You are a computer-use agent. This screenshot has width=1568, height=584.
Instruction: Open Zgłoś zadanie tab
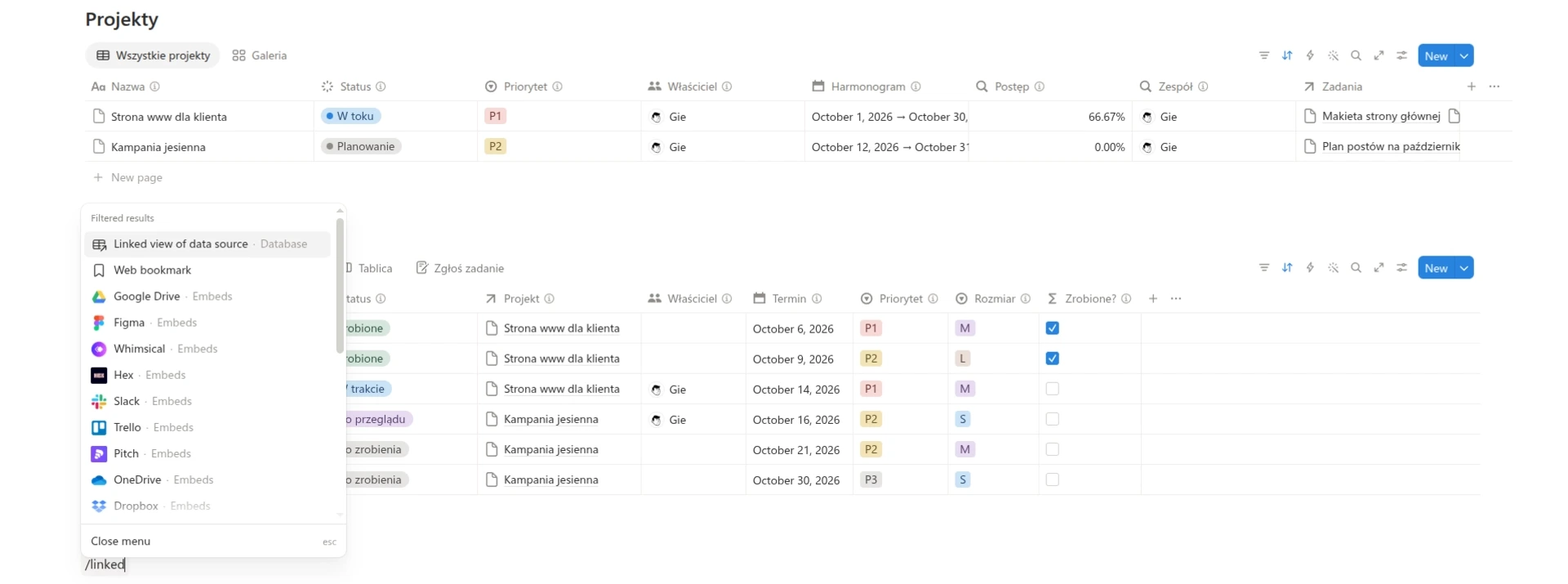460,268
